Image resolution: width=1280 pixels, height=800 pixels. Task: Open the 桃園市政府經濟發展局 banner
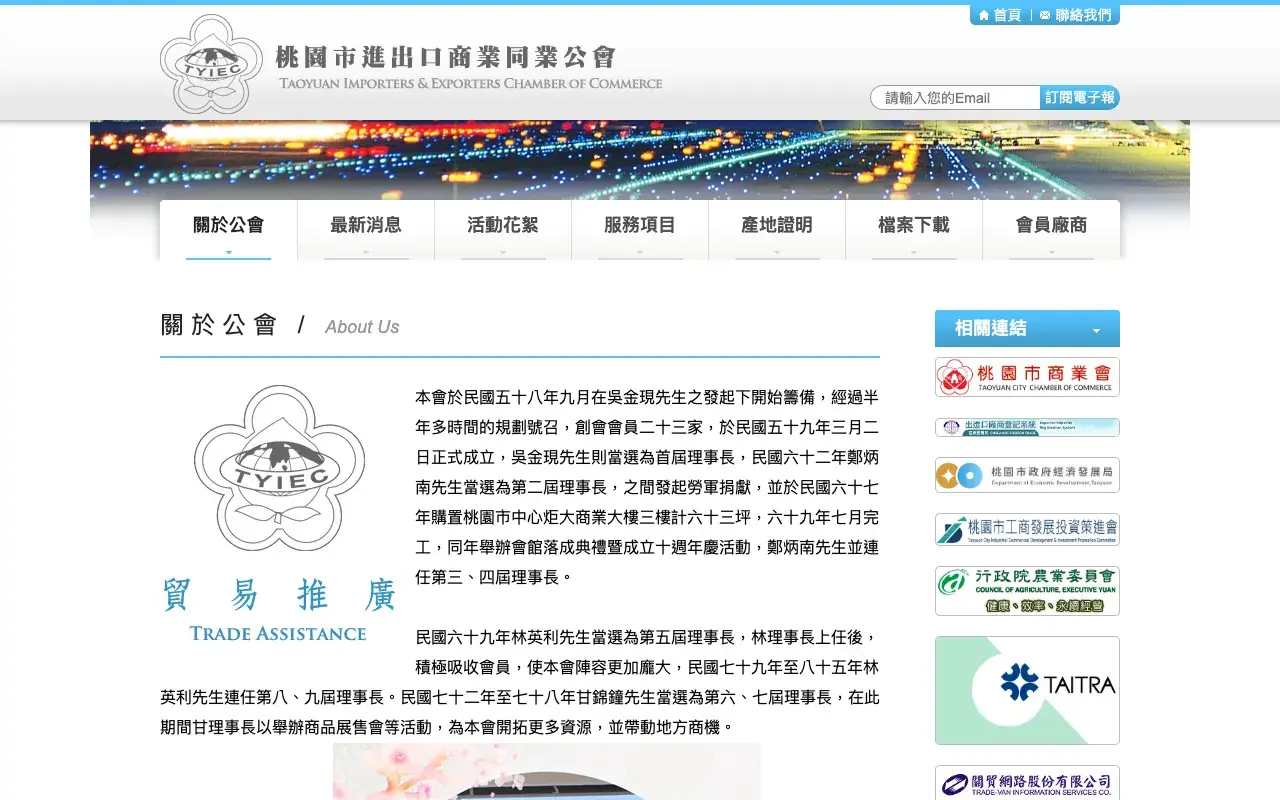point(1027,475)
